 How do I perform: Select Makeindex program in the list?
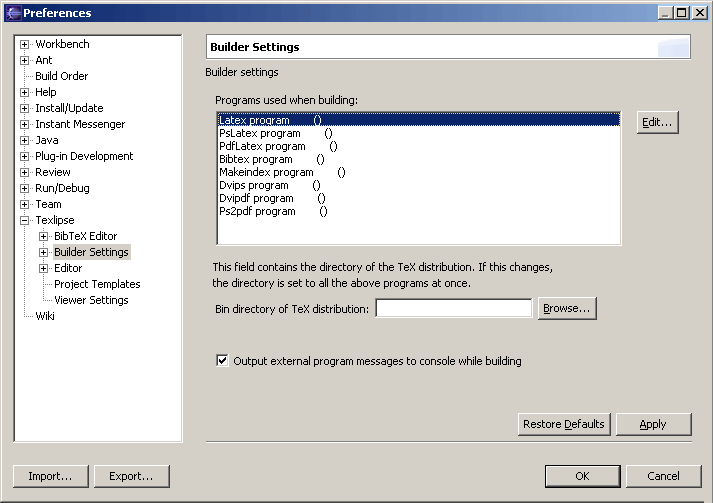click(419, 172)
